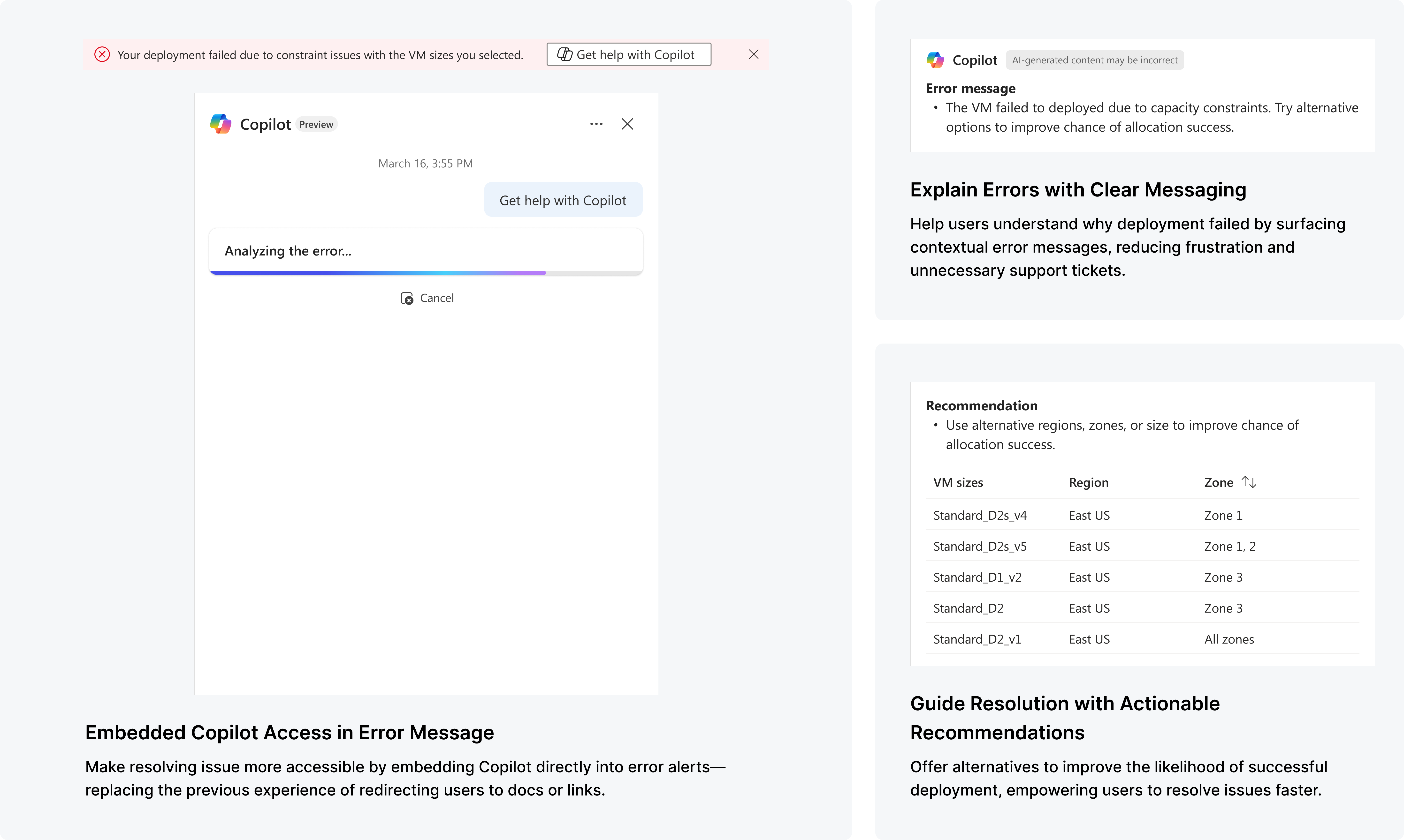This screenshot has width=1404, height=840.
Task: Click the Recommendation heading
Action: click(982, 406)
